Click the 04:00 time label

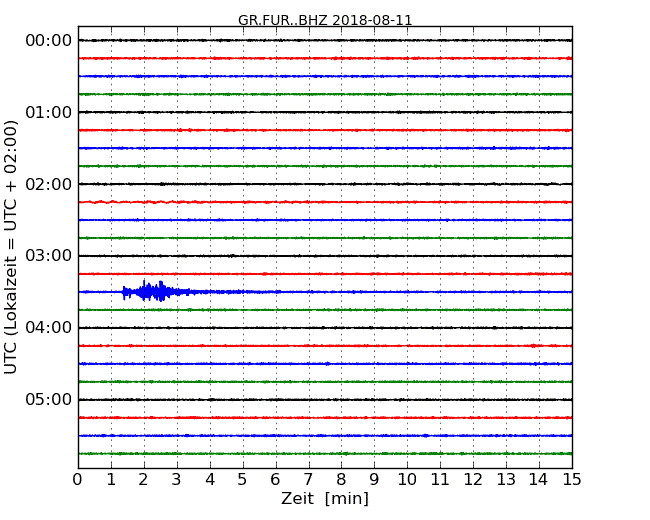49,328
